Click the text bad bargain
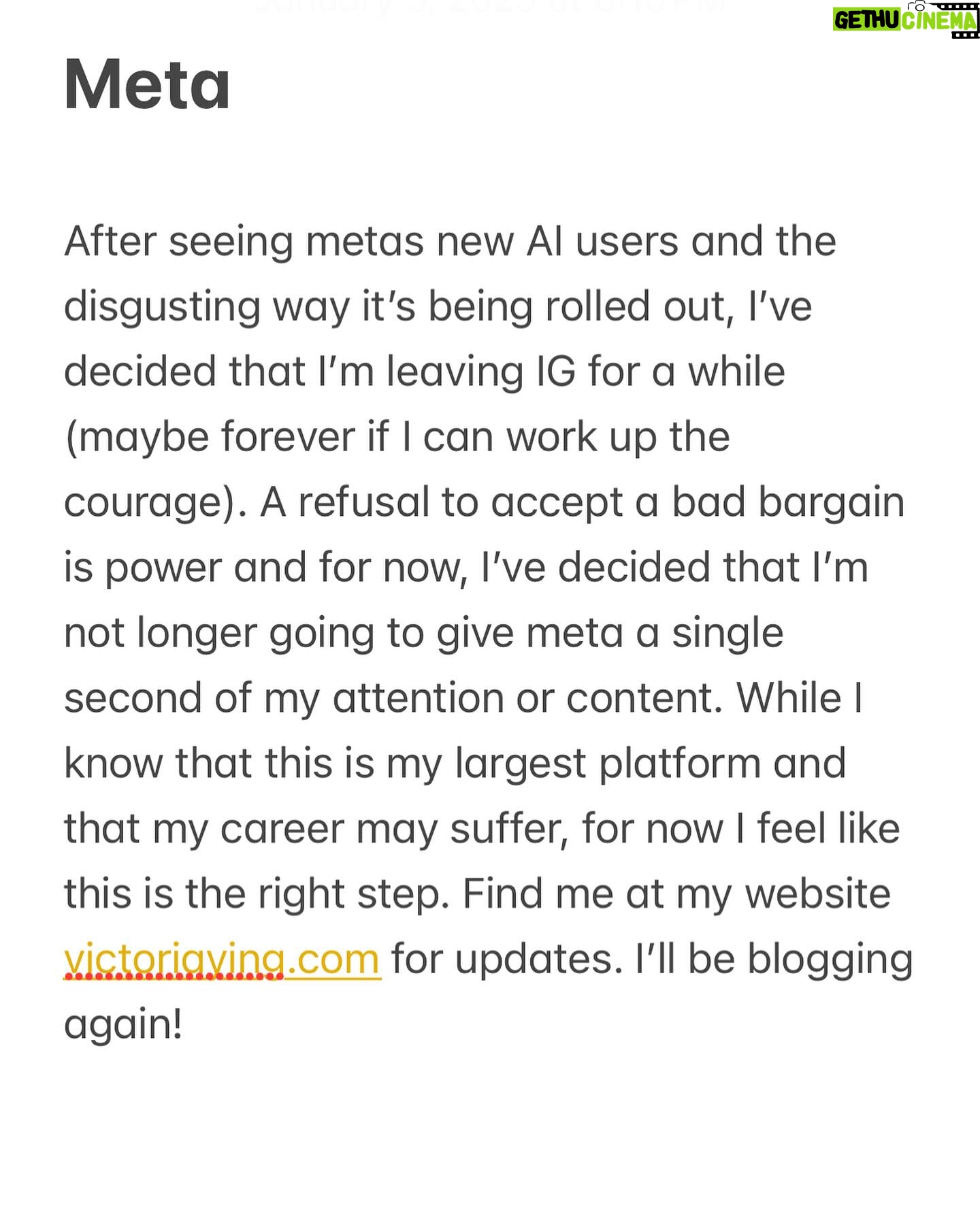 pyautogui.click(x=788, y=503)
